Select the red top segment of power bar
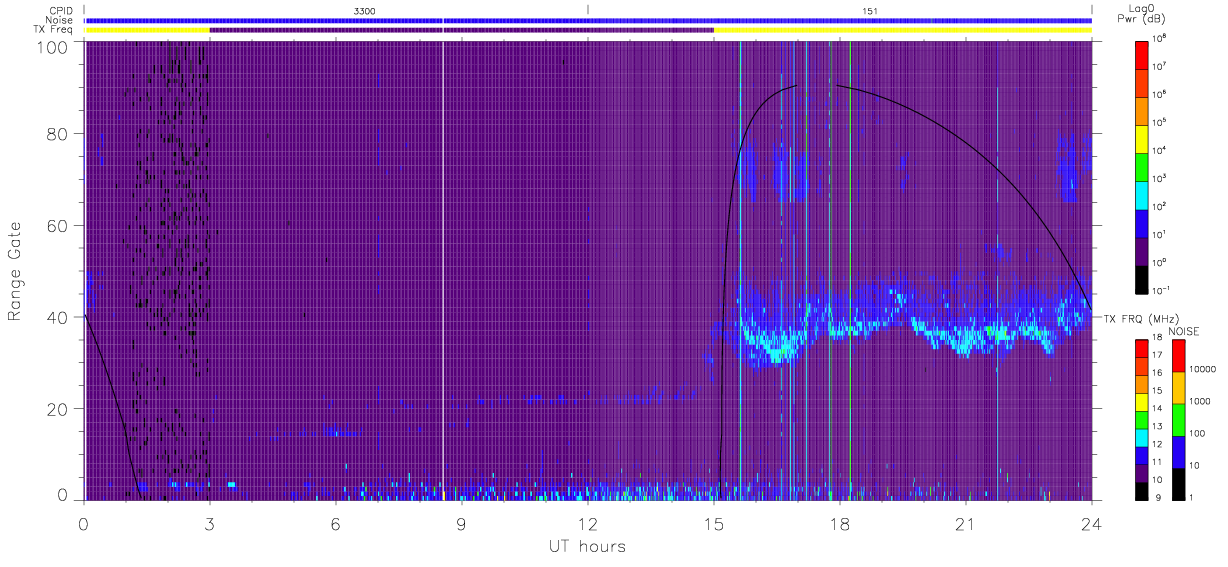The height and width of the screenshot is (567, 1228). [1143, 54]
